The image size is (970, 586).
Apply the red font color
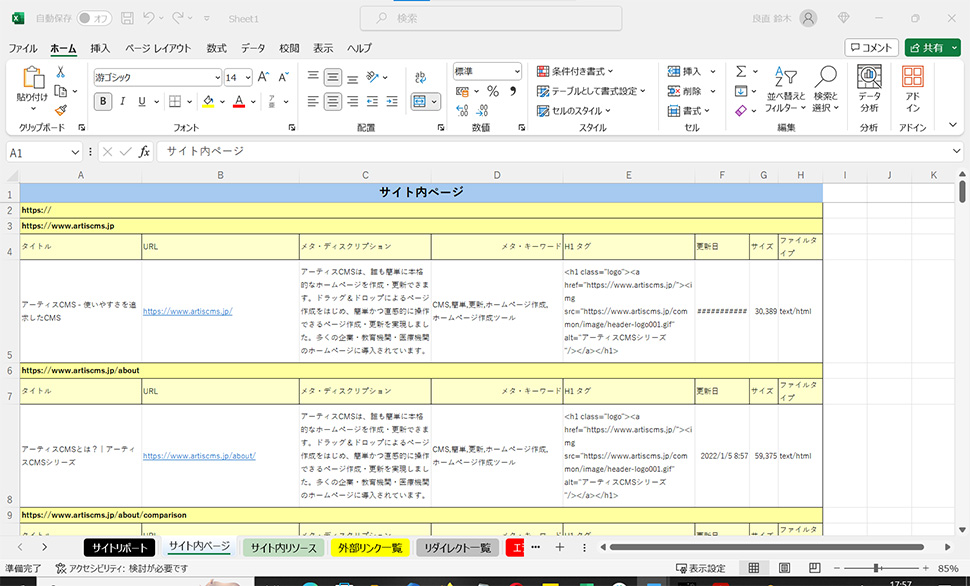point(239,101)
